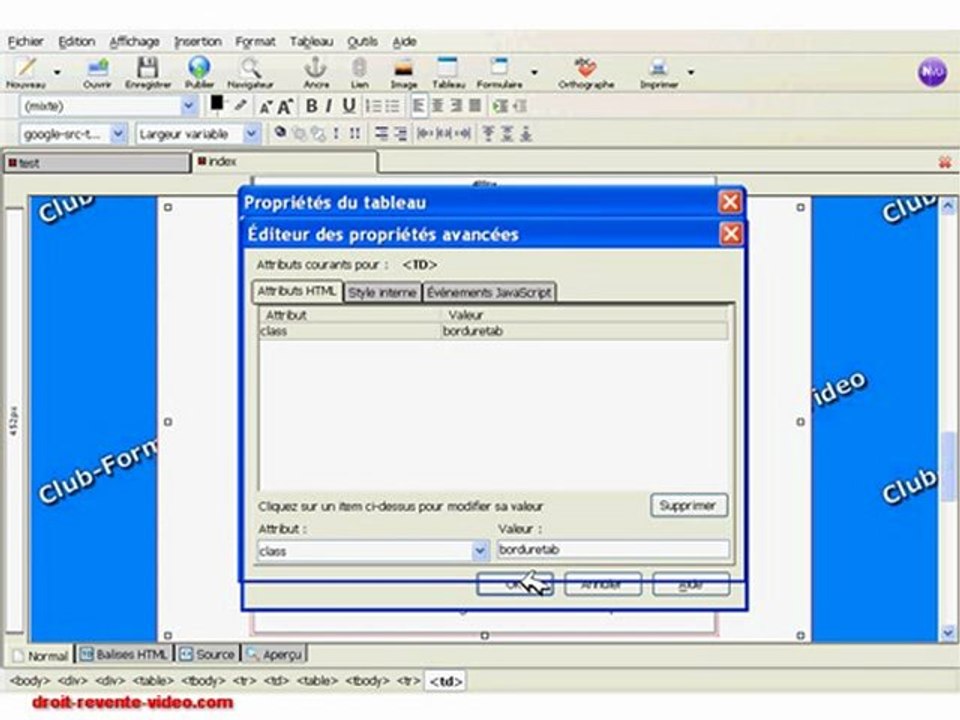The width and height of the screenshot is (960, 720).
Task: Expand the Attribut class combo box
Action: pos(480,551)
